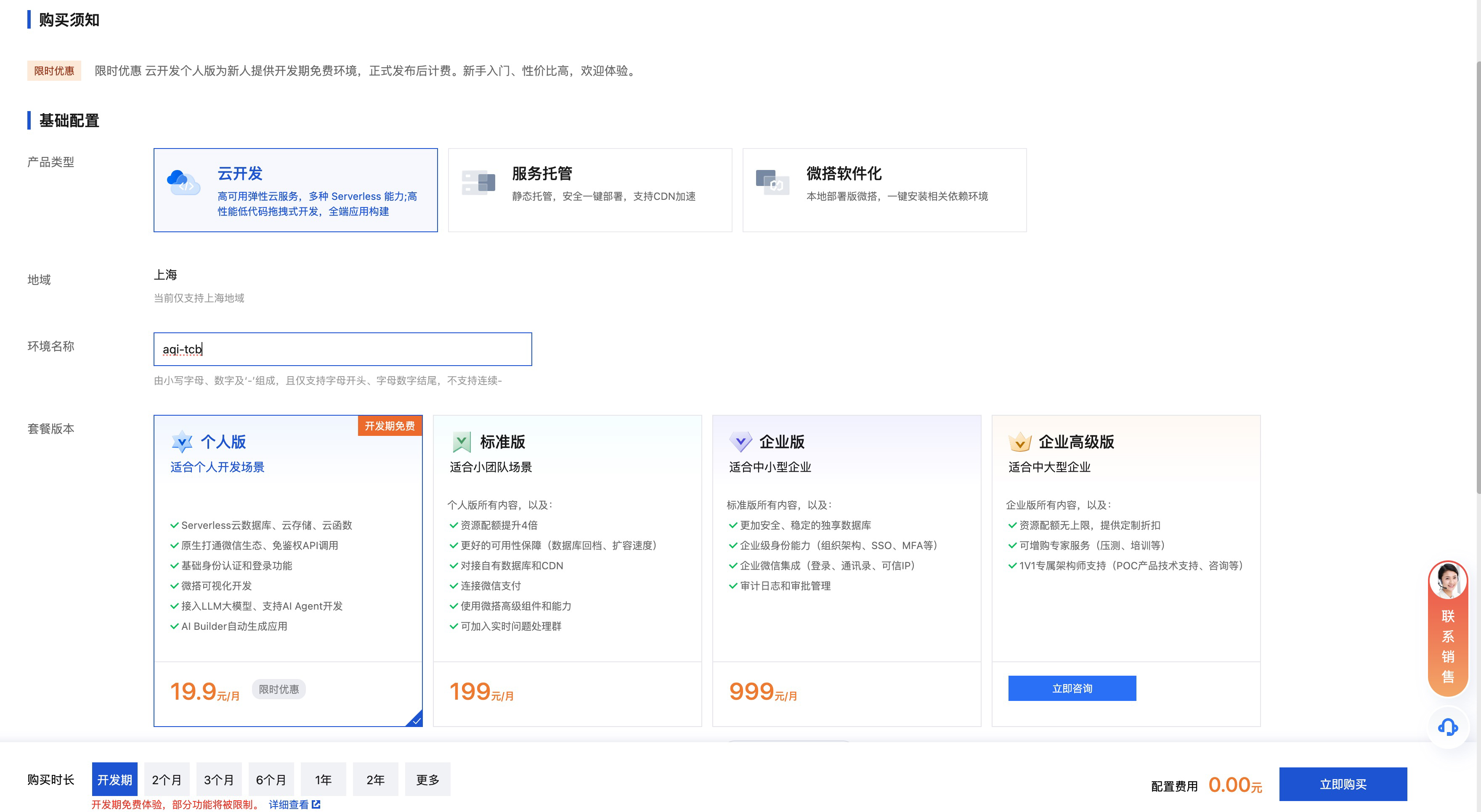Image resolution: width=1481 pixels, height=812 pixels.
Task: Open the 更多 duration options
Action: click(x=428, y=779)
